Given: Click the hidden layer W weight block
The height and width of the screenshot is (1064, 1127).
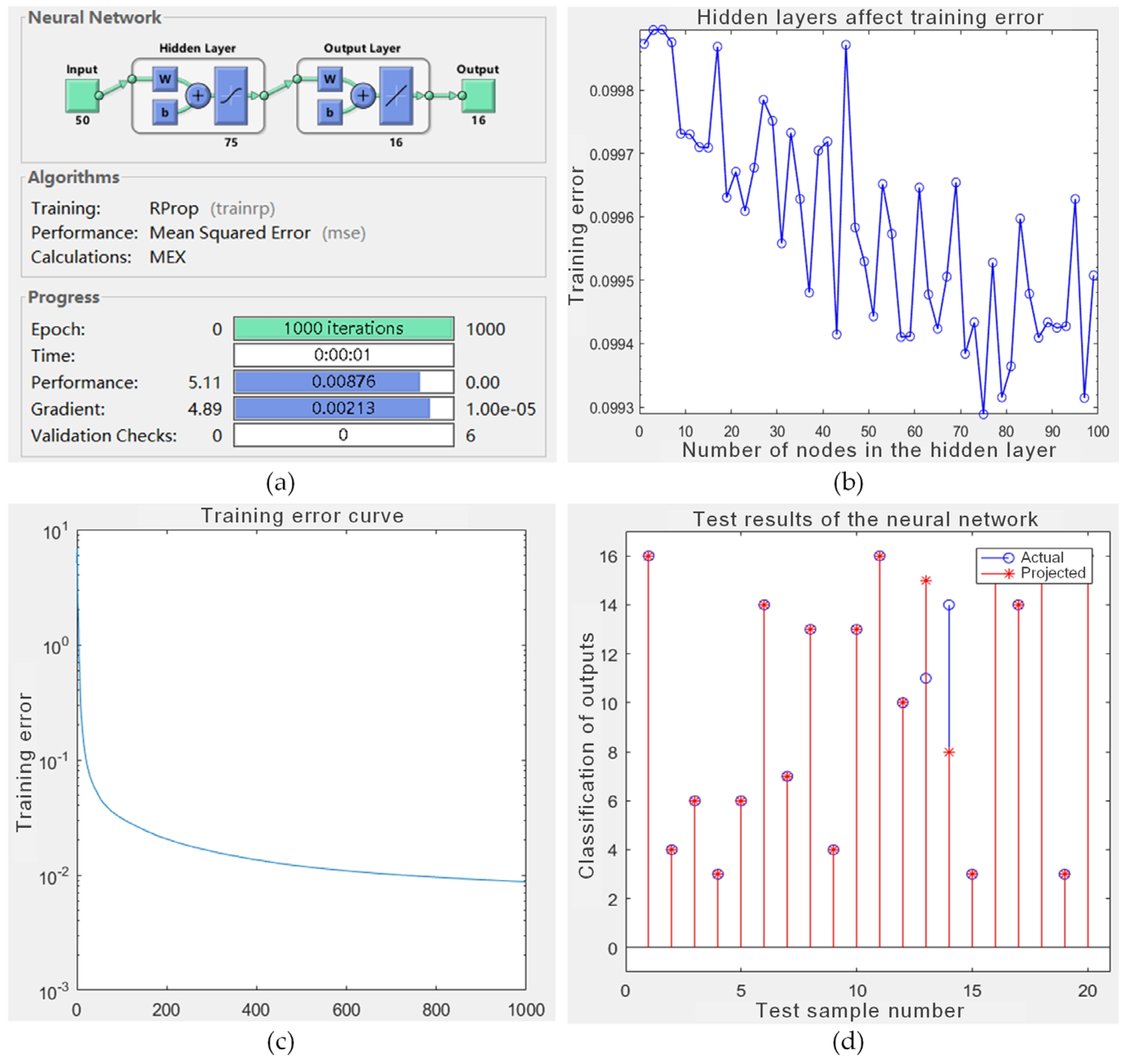Looking at the screenshot, I should pos(164,79).
